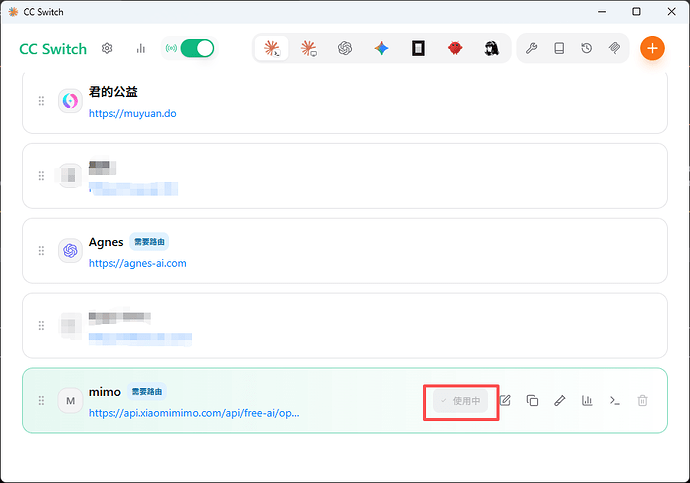
Task: Switch to the black square logo app tab
Action: 418,48
